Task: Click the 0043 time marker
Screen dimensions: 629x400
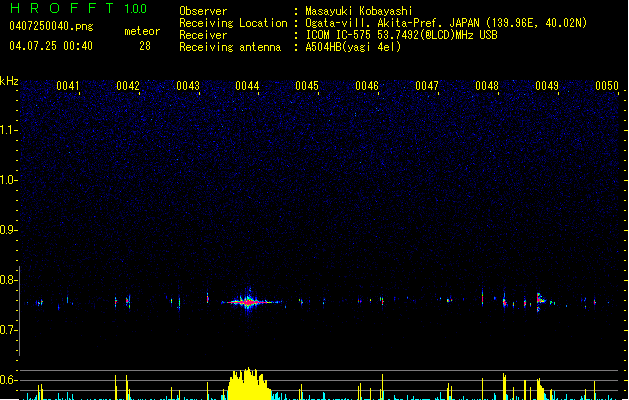Action: click(x=188, y=86)
